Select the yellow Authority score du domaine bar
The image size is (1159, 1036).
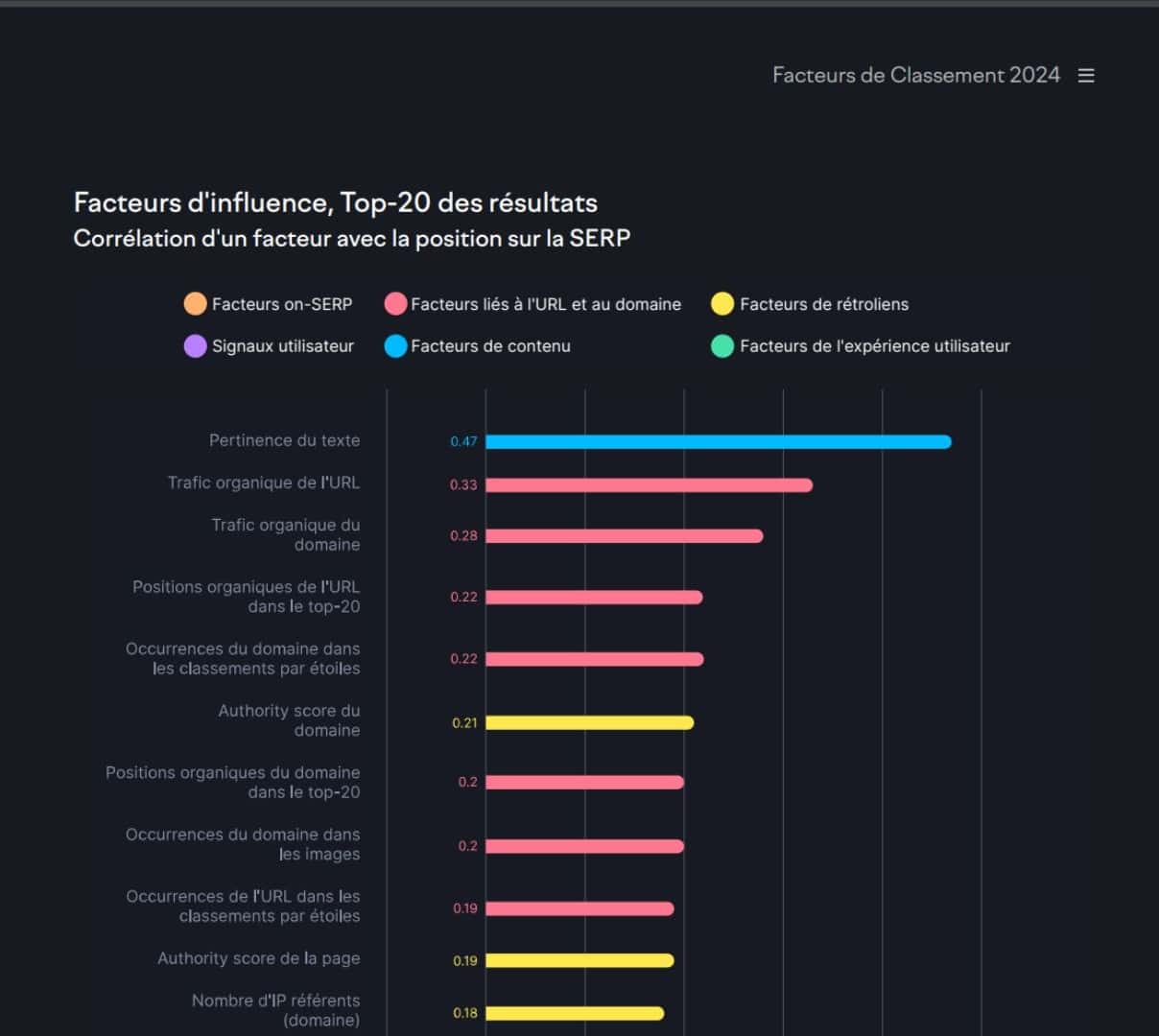pyautogui.click(x=589, y=722)
